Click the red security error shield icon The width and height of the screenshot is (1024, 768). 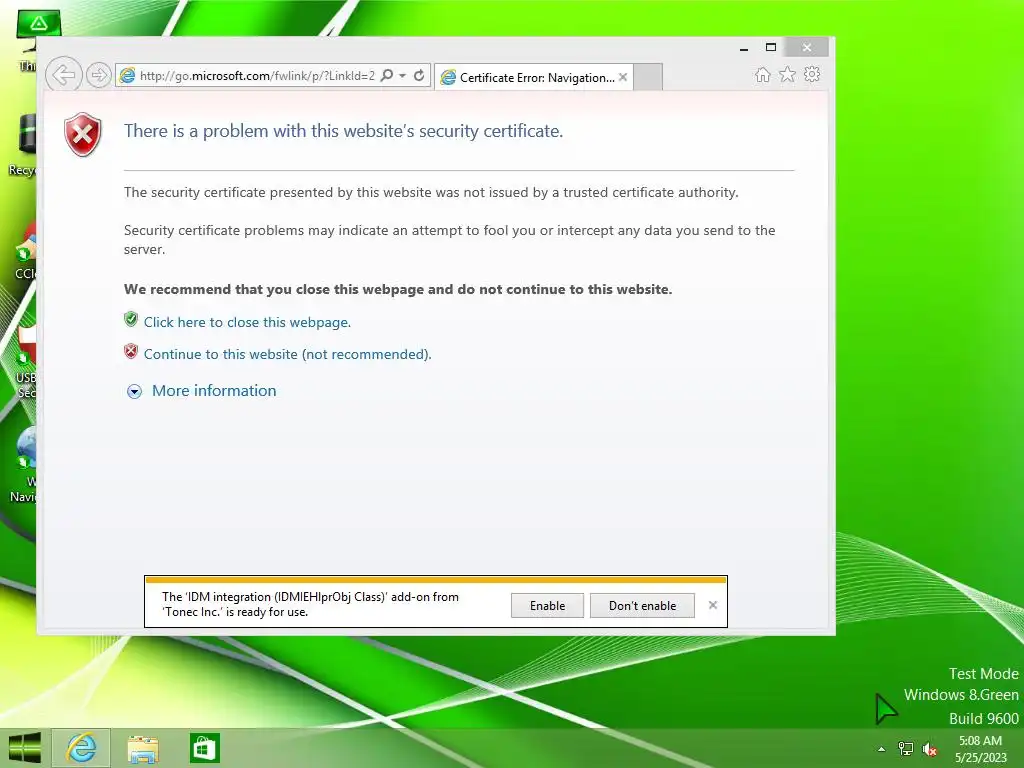(83, 134)
